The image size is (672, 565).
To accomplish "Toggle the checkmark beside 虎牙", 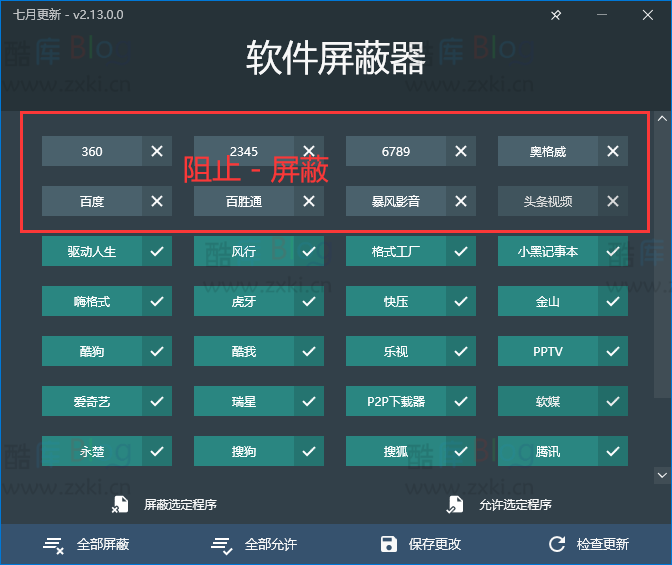I will (309, 301).
